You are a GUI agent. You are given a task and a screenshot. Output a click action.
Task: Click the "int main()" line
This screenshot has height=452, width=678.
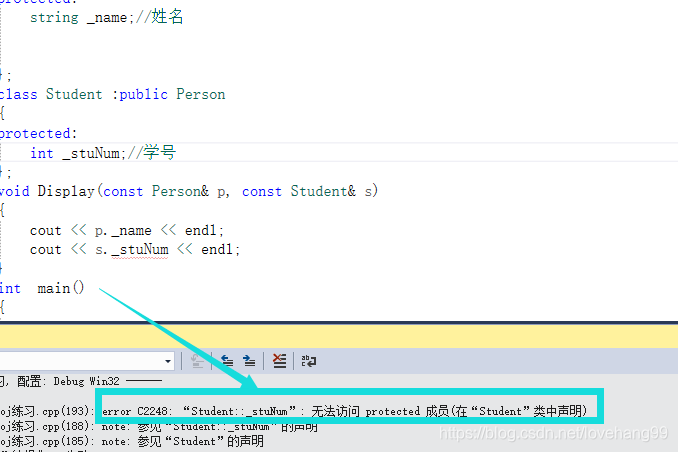click(42, 288)
